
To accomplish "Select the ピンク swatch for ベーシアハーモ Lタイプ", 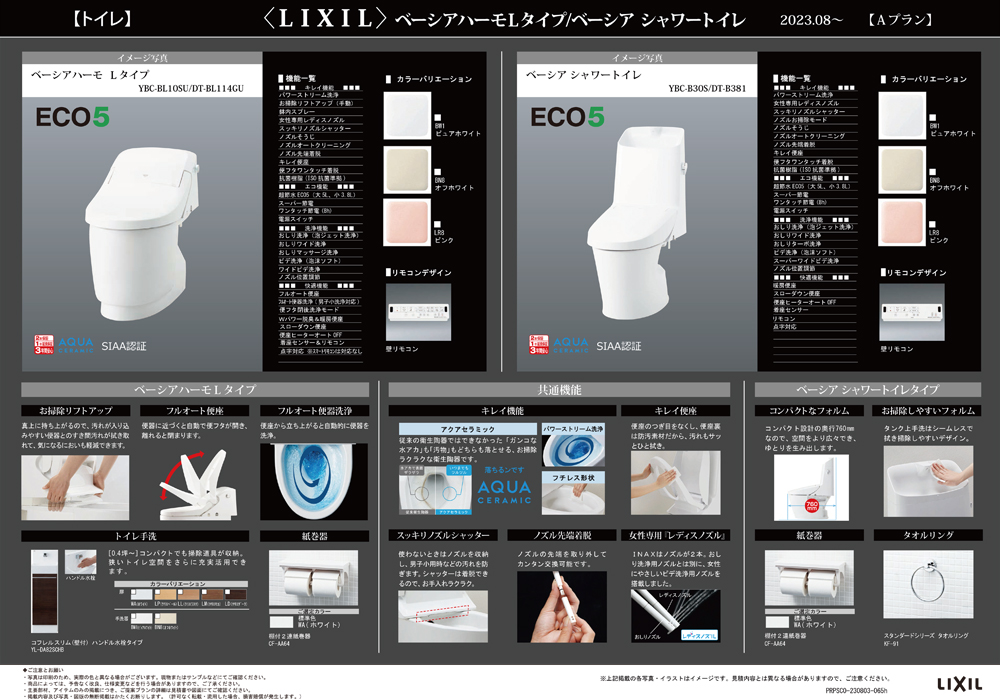I will pyautogui.click(x=407, y=222).
